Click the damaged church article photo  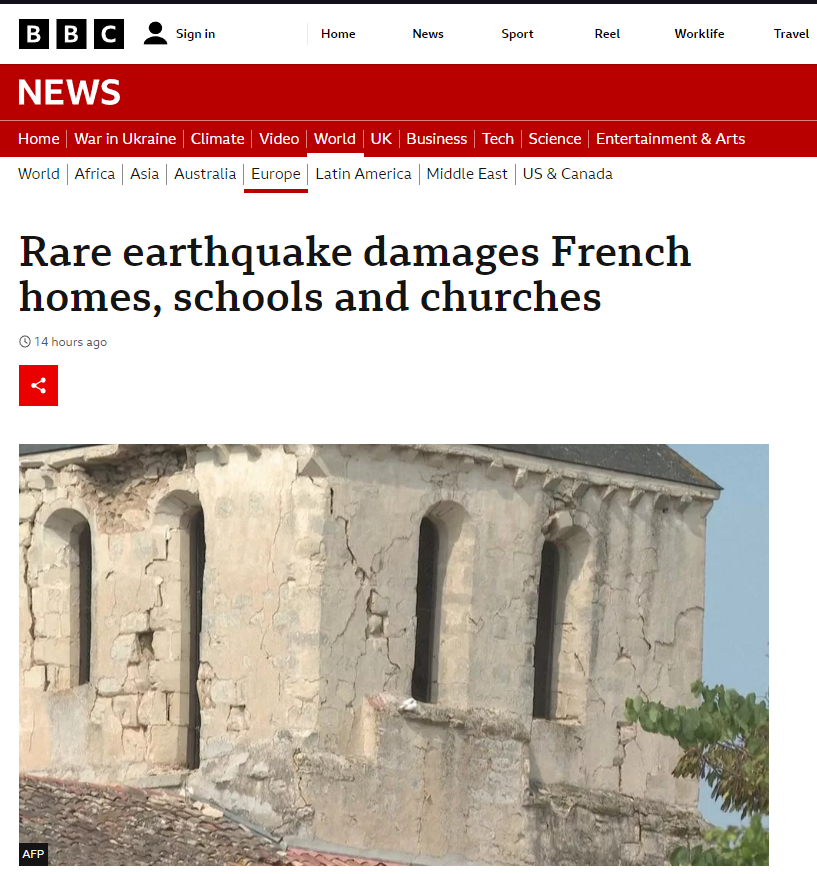(x=394, y=655)
